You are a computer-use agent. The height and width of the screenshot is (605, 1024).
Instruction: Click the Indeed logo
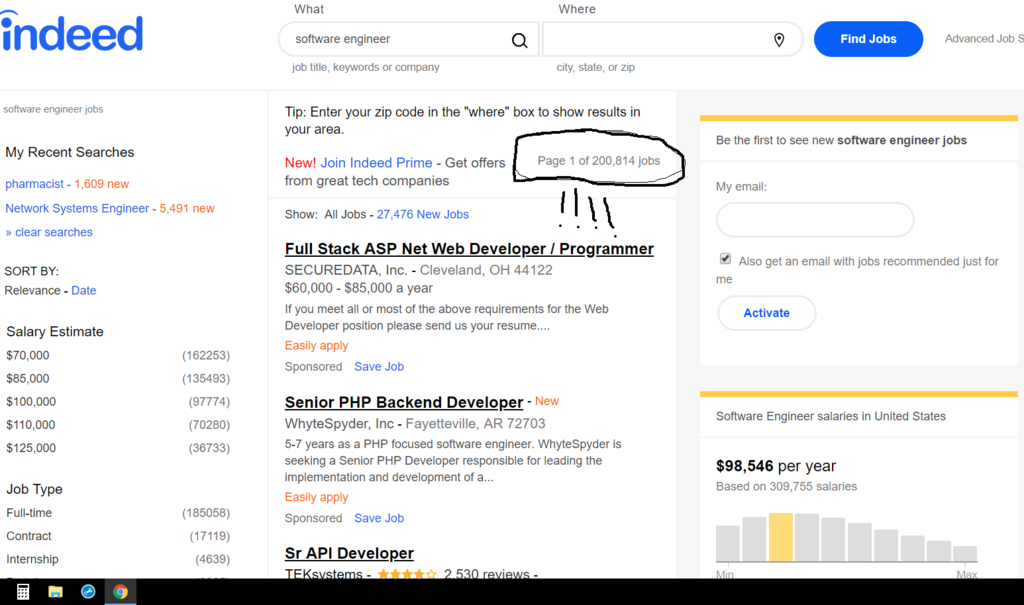[x=71, y=31]
